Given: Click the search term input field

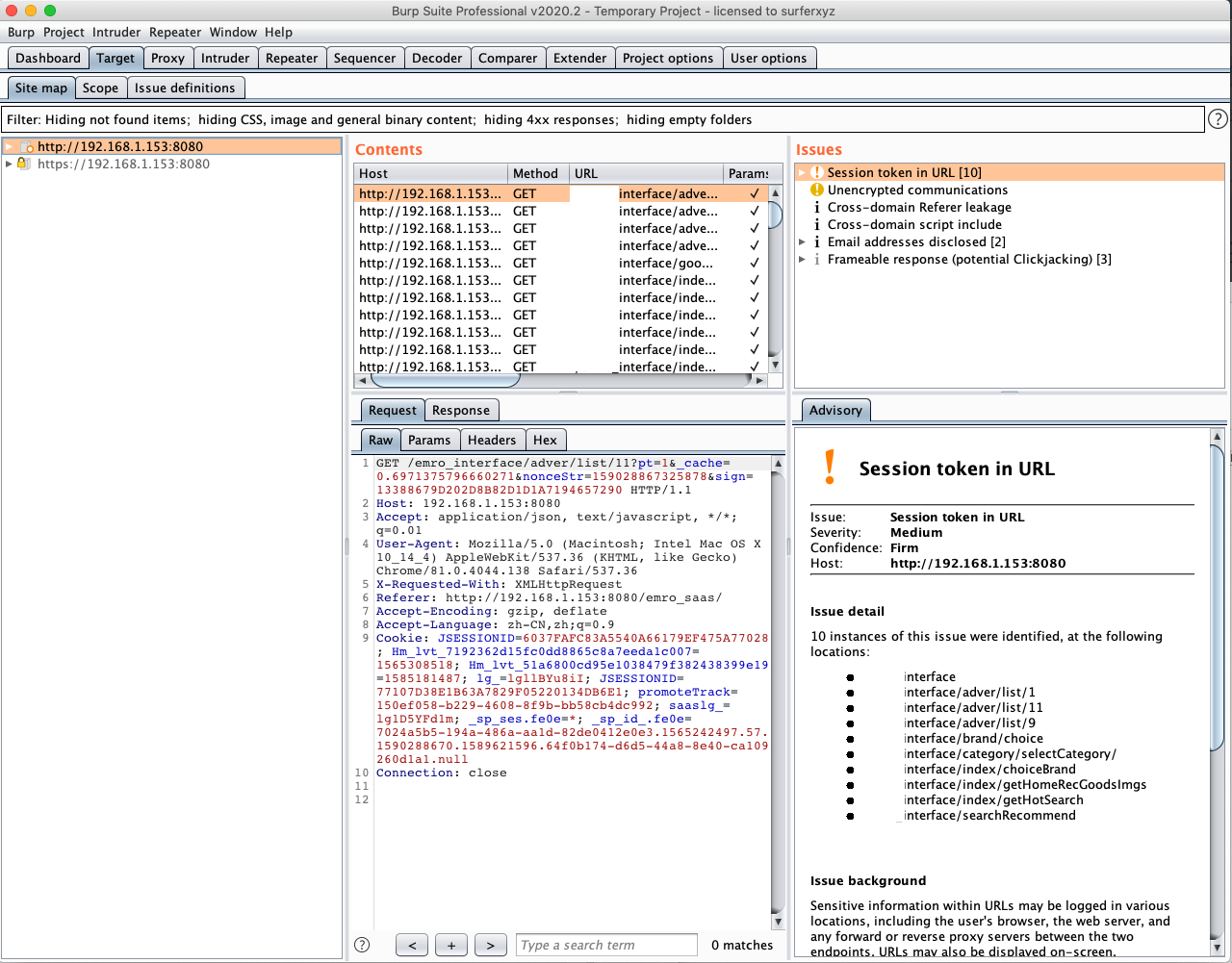Looking at the screenshot, I should [x=606, y=945].
